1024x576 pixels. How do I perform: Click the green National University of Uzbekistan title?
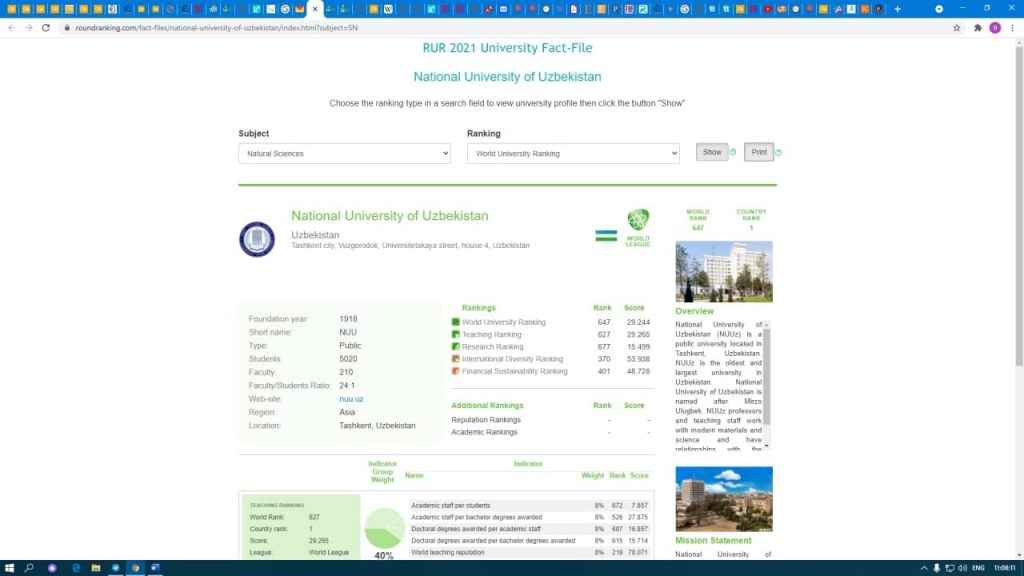[x=390, y=216]
